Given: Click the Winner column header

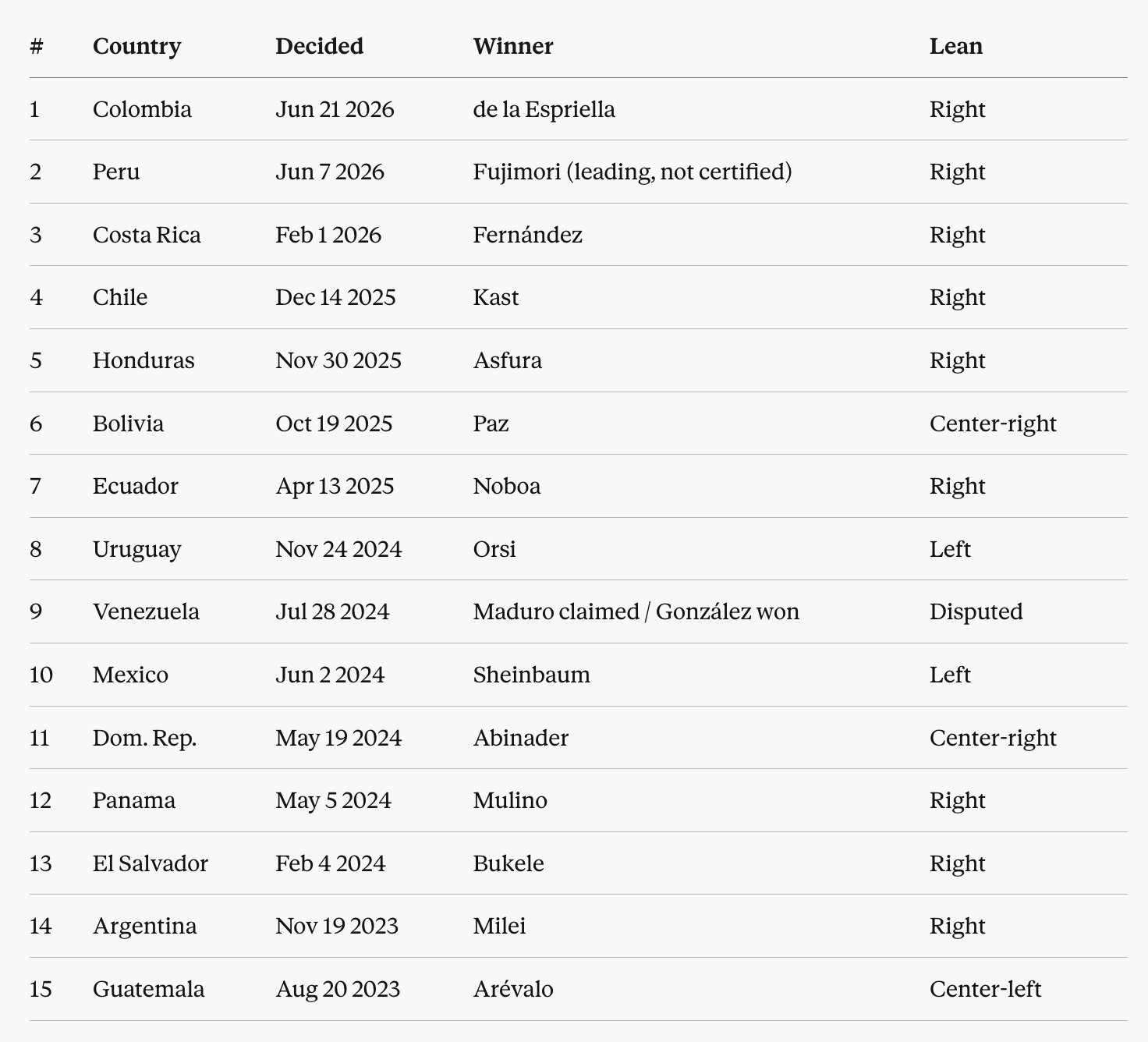Looking at the screenshot, I should click(x=513, y=46).
